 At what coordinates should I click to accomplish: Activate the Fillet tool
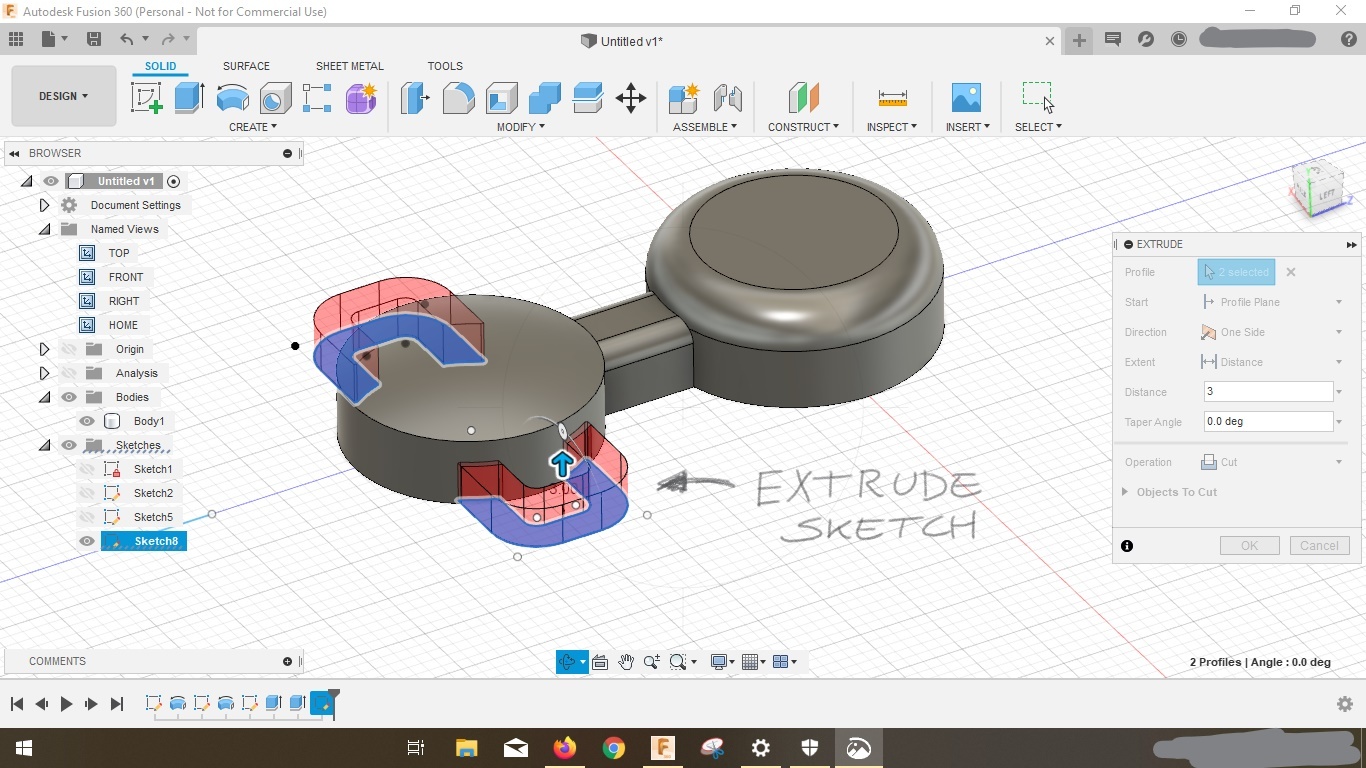coord(458,98)
